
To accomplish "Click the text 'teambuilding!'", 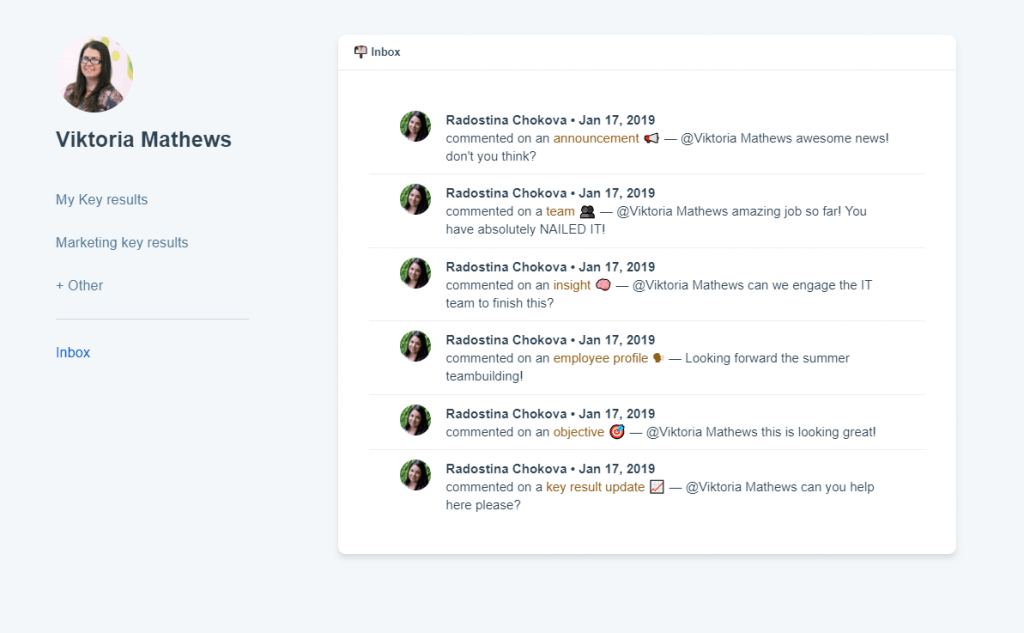I will pyautogui.click(x=485, y=376).
